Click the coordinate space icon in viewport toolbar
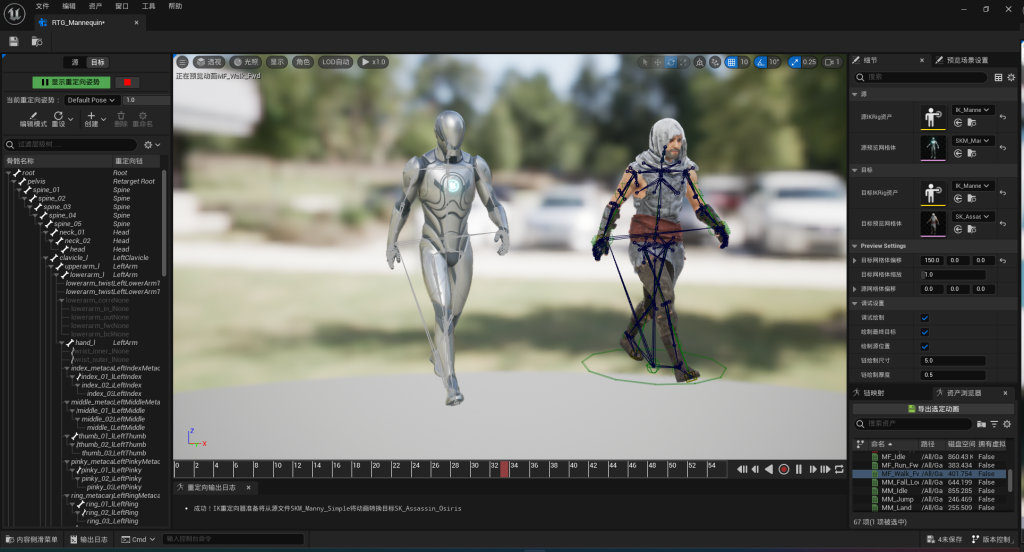The image size is (1024, 552). [x=699, y=62]
